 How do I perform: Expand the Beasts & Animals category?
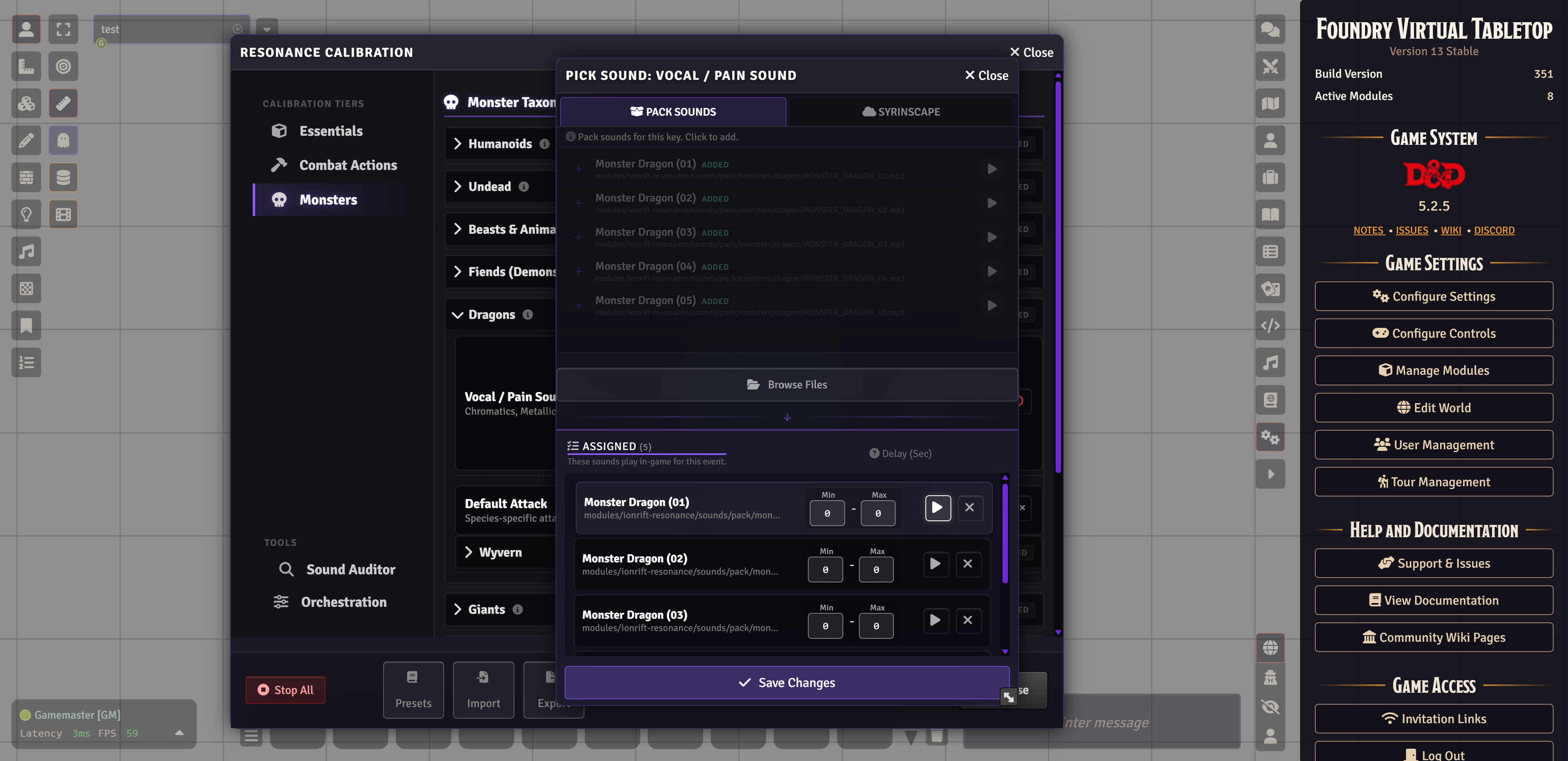click(458, 230)
